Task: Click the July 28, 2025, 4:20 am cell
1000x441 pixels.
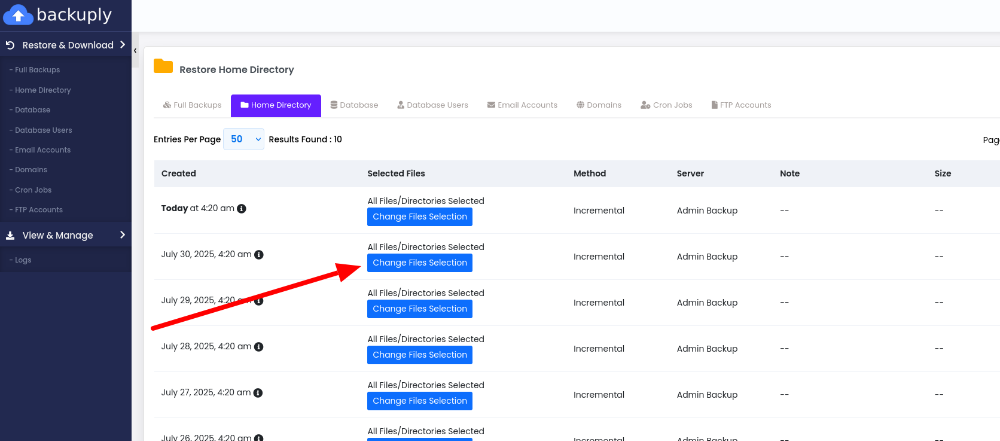Action: (206, 347)
